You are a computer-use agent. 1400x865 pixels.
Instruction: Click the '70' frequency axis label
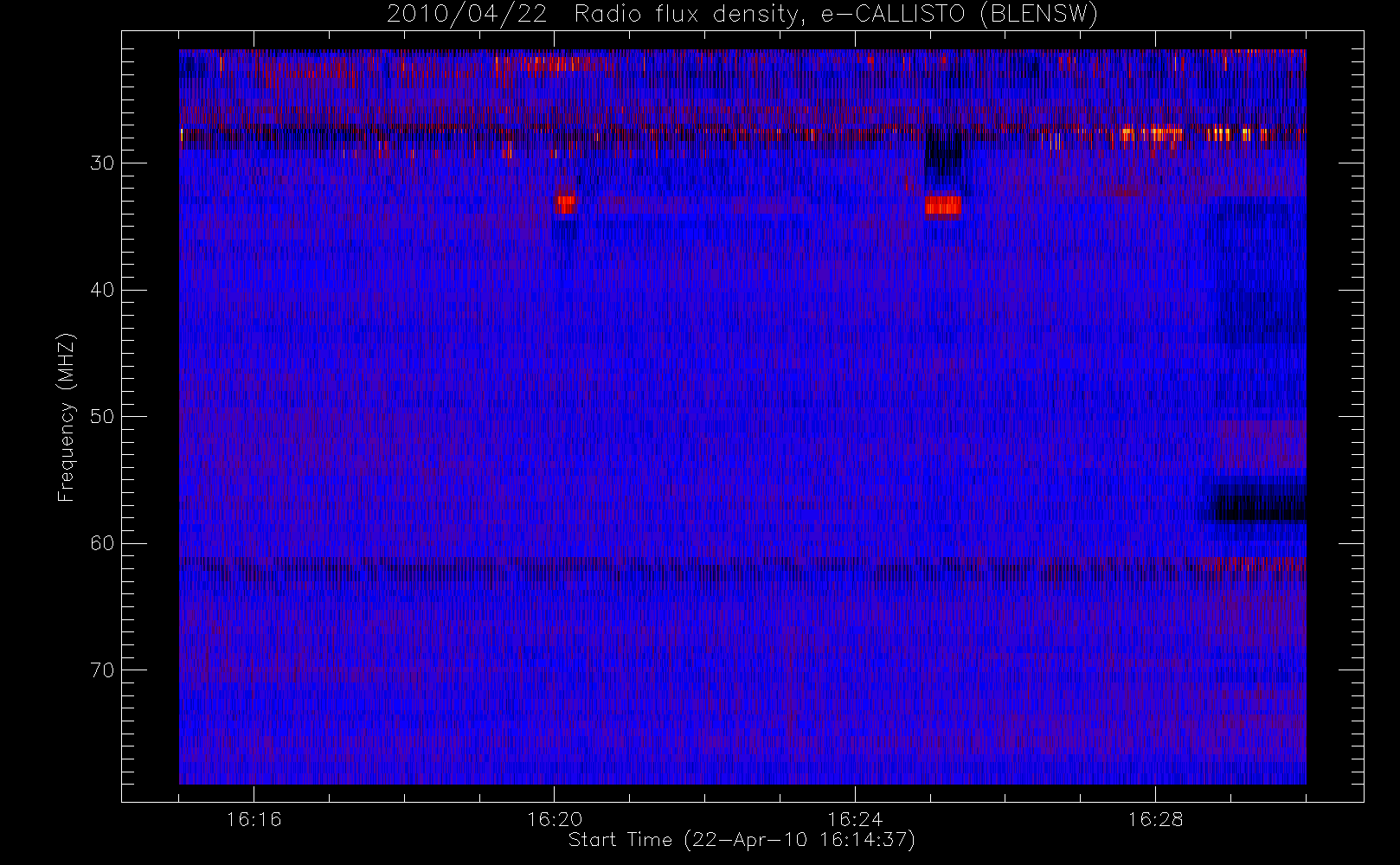coord(102,670)
